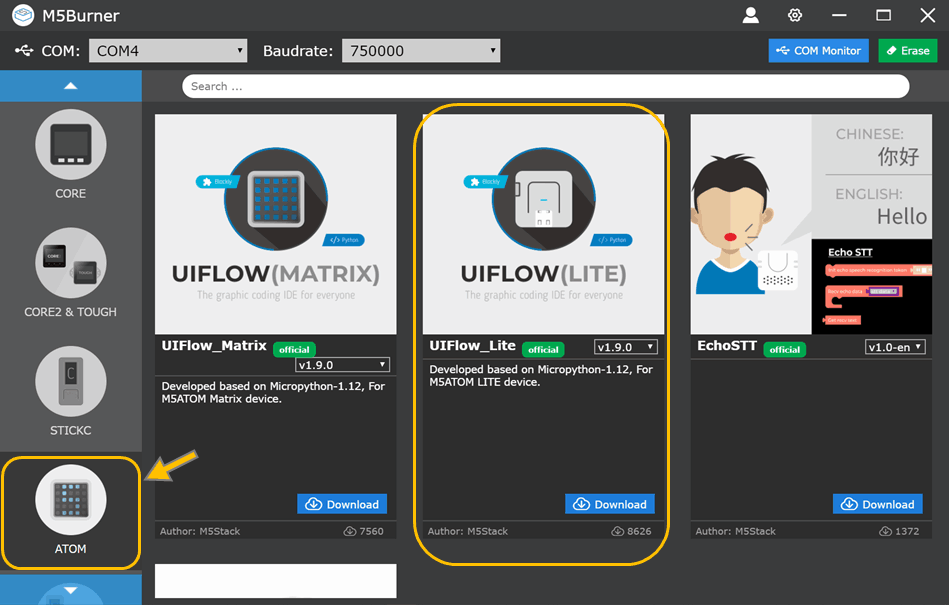This screenshot has width=949, height=605.
Task: Close the M5Burner window
Action: [928, 15]
